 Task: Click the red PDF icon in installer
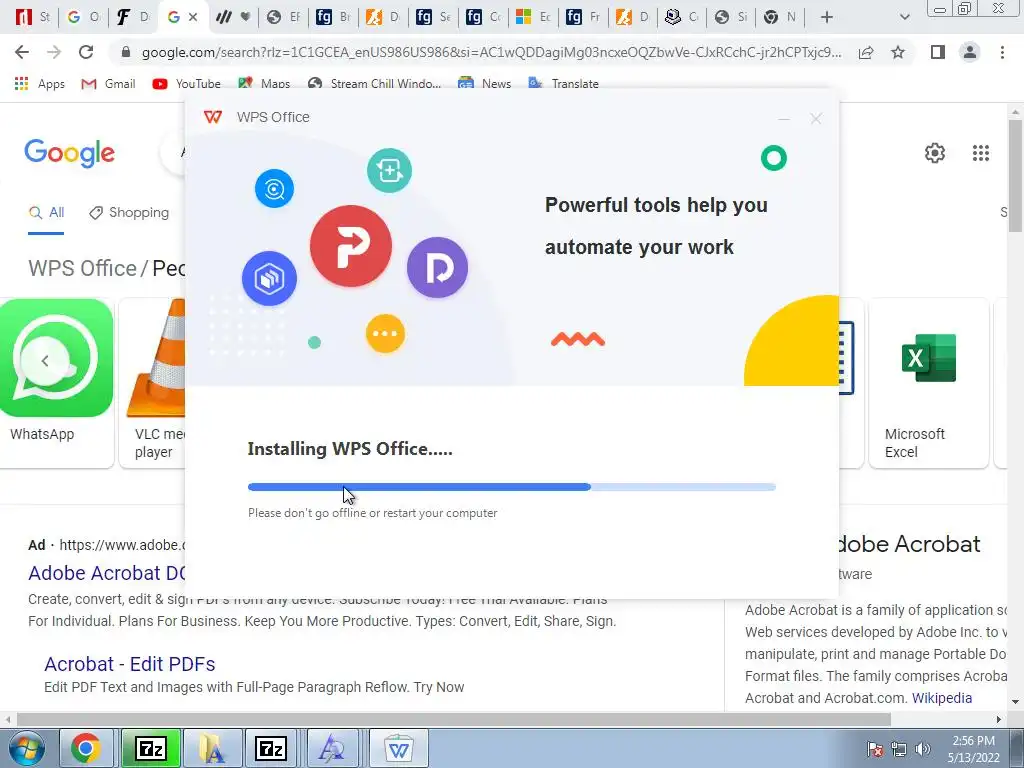[351, 246]
